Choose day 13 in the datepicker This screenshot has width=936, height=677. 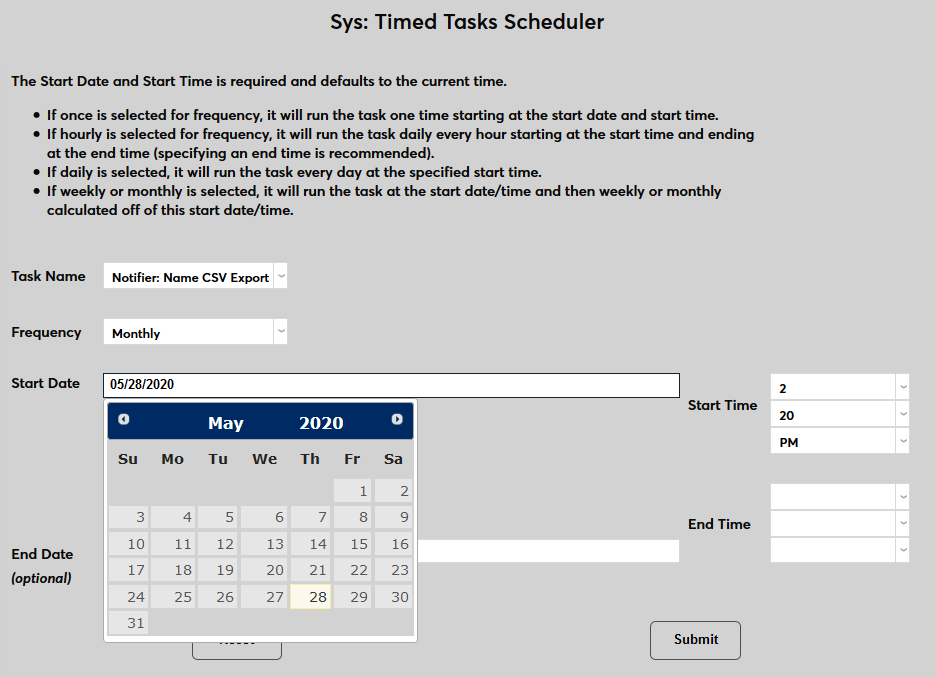pos(264,544)
